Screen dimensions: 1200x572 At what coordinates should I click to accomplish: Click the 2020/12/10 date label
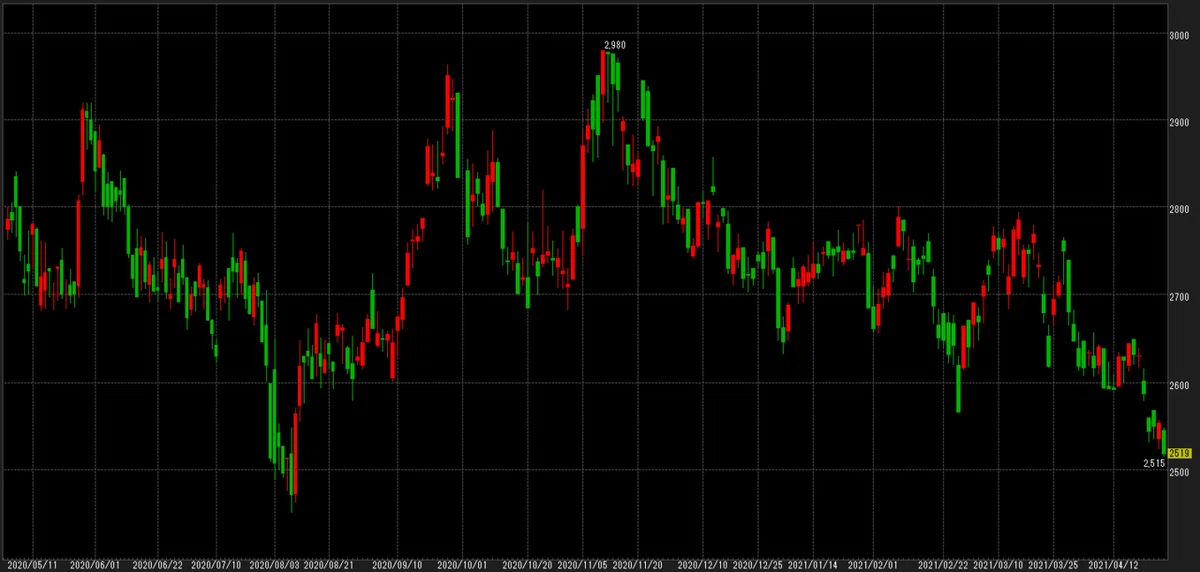coord(701,565)
